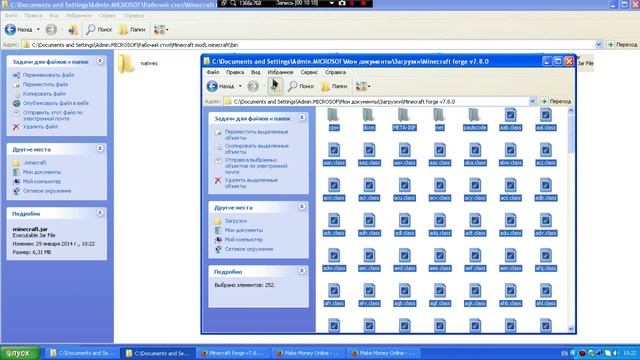
Task: Collapse Другие места panel in forge window
Action: coord(302,207)
